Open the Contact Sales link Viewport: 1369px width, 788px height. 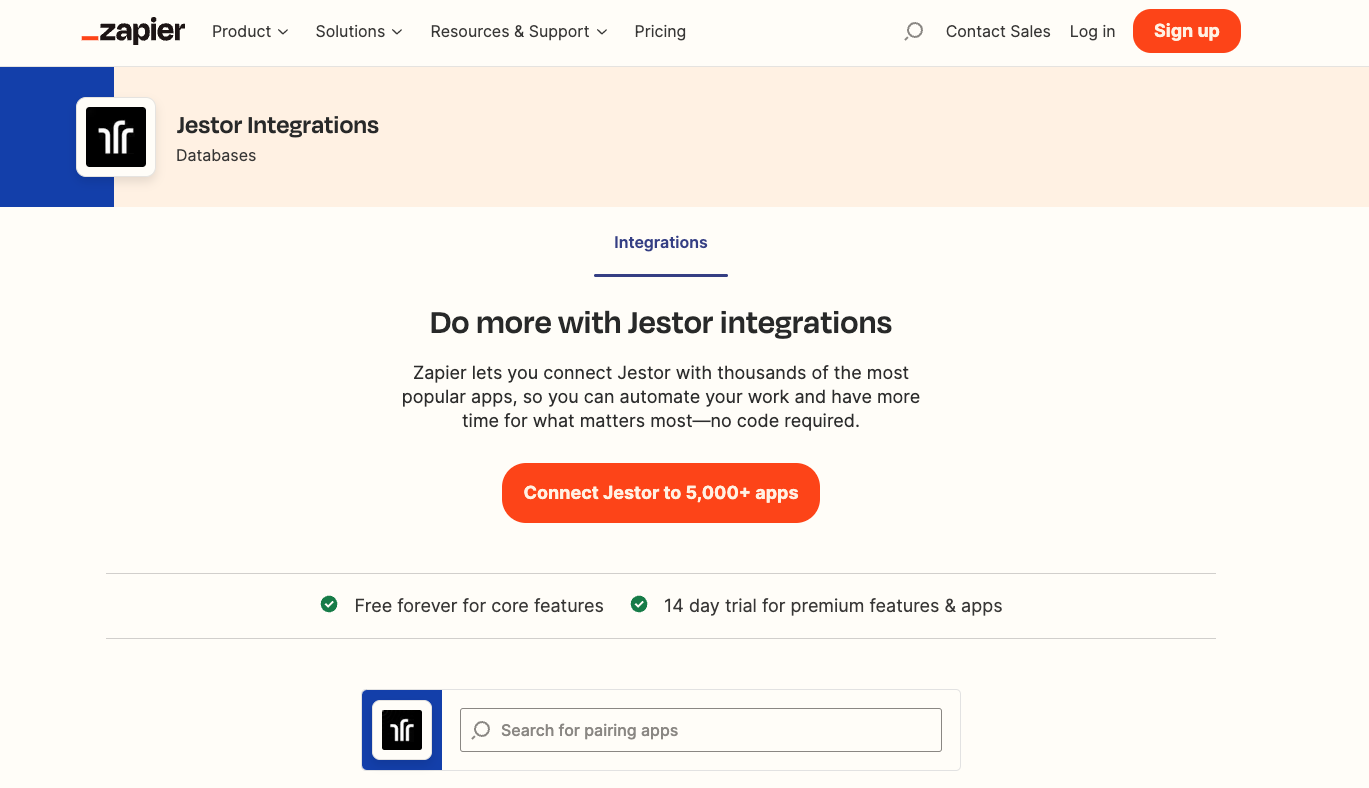(998, 32)
